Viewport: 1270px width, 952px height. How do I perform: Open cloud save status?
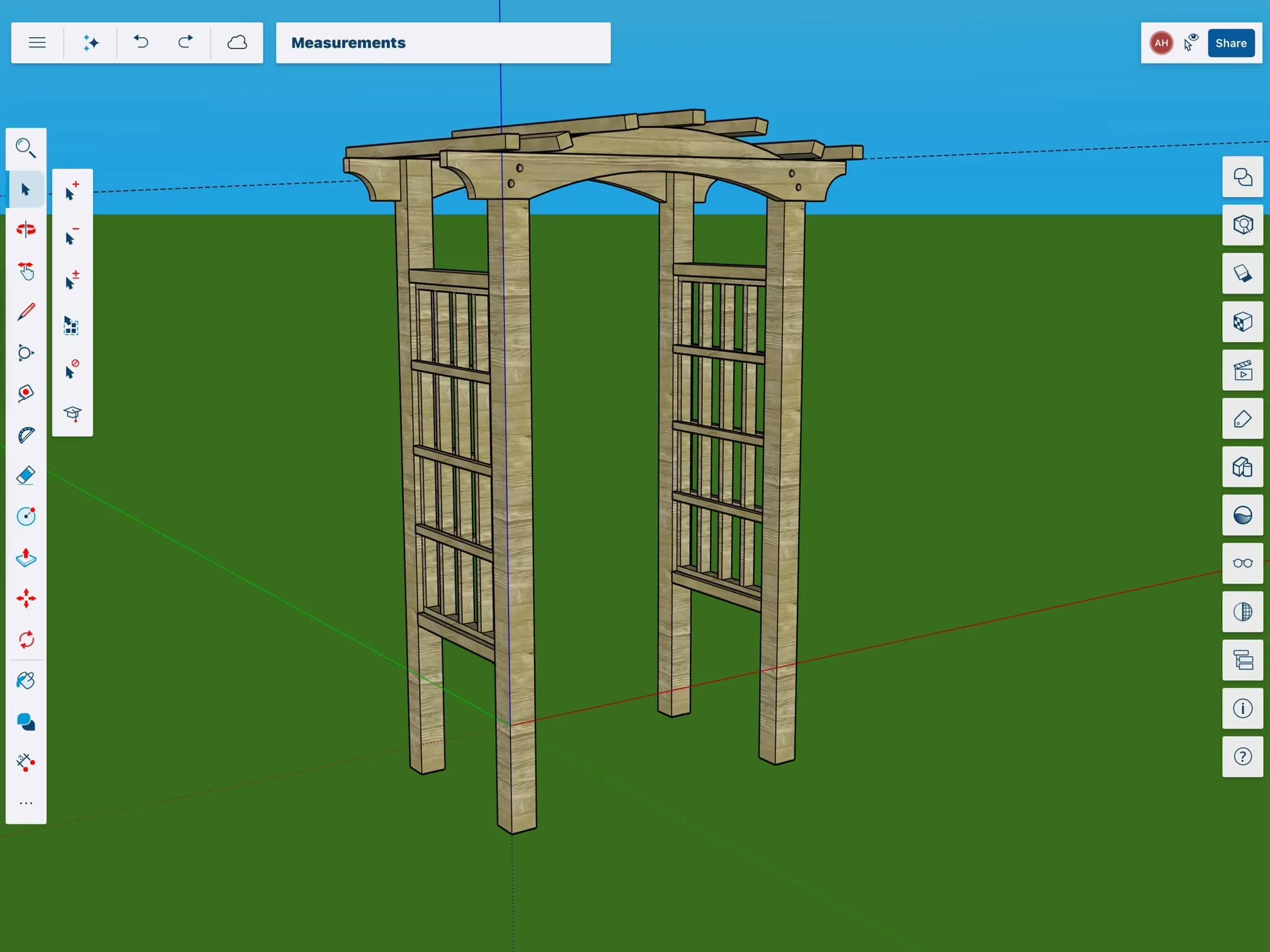click(237, 43)
